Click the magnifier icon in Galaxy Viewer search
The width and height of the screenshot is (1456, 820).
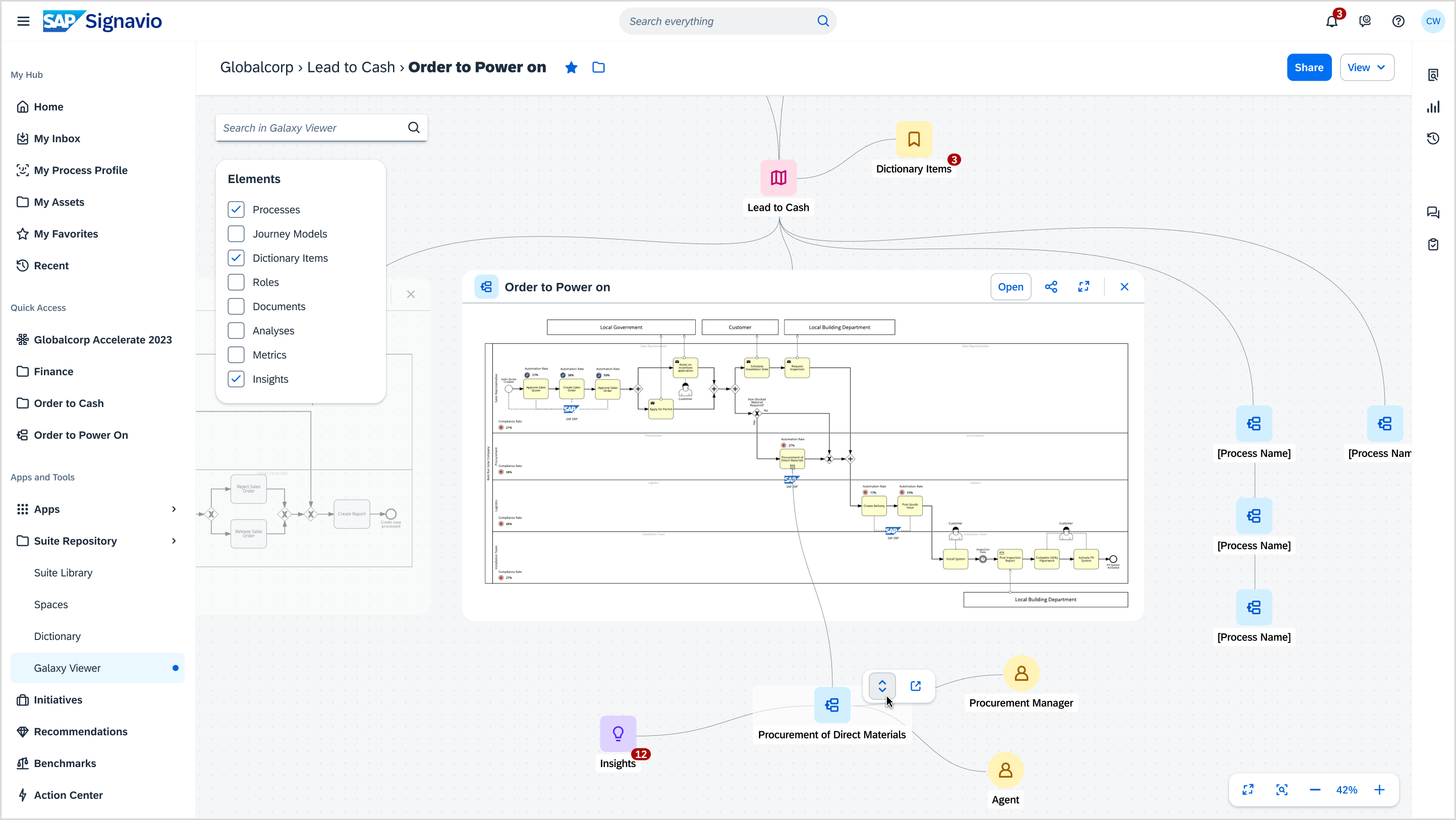(414, 128)
